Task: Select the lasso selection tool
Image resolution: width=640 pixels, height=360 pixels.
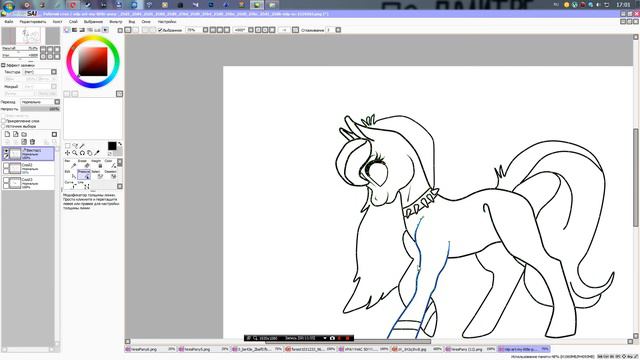Action: point(75,146)
